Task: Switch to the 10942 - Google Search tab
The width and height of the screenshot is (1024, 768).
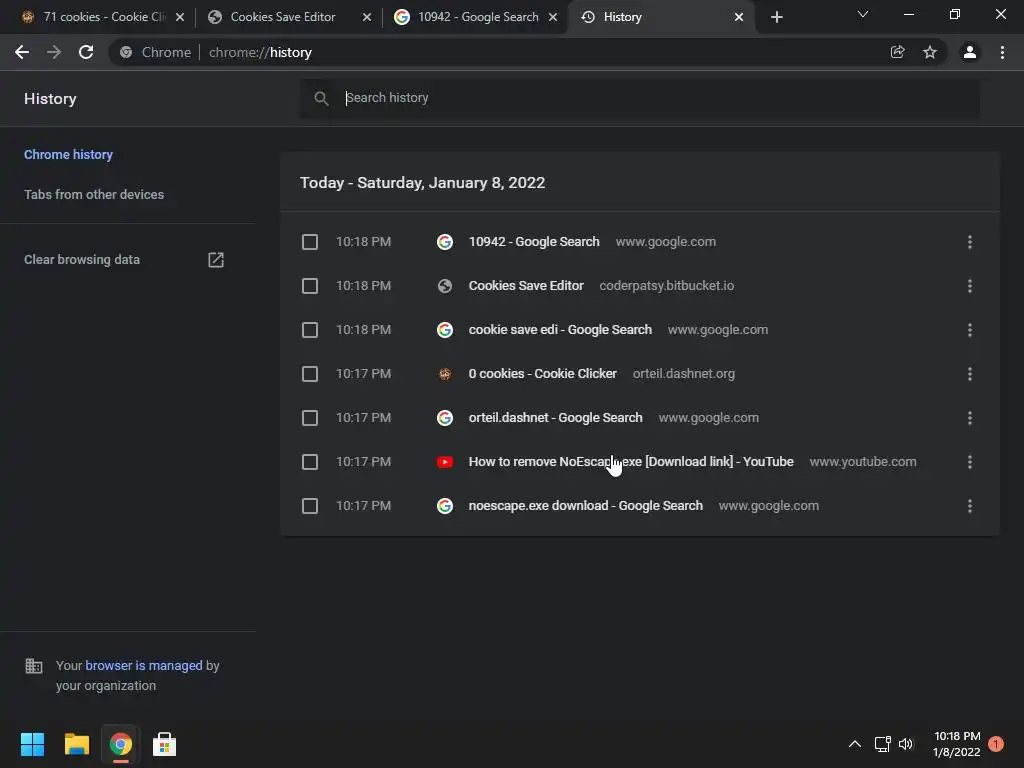Action: [478, 17]
